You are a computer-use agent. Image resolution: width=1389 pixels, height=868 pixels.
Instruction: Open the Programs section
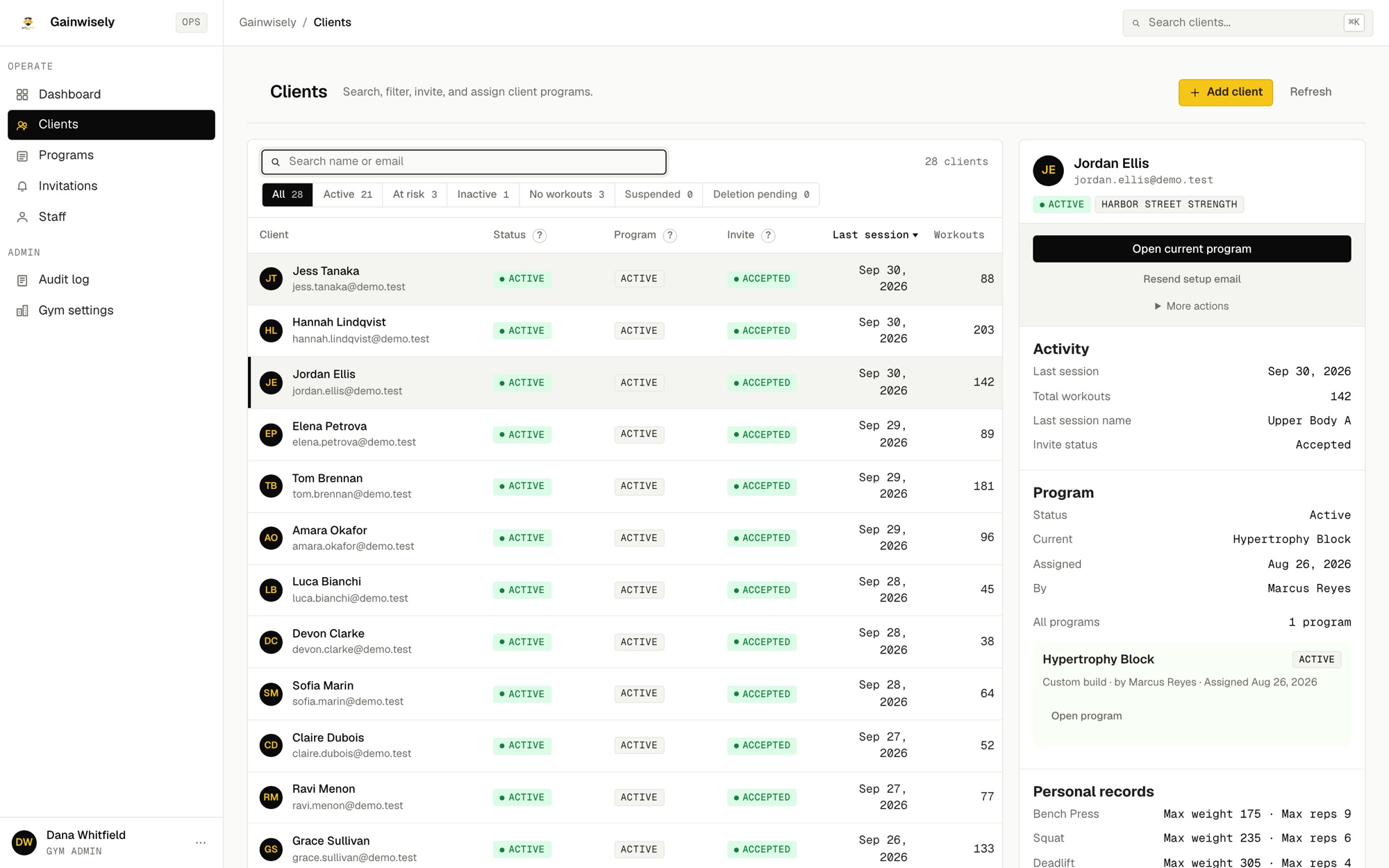(x=111, y=155)
